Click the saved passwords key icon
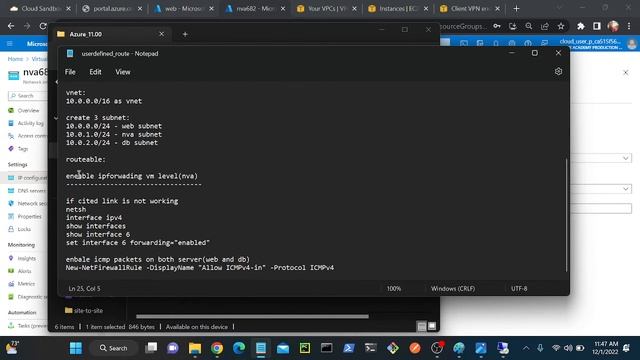The image size is (640, 360). (497, 26)
